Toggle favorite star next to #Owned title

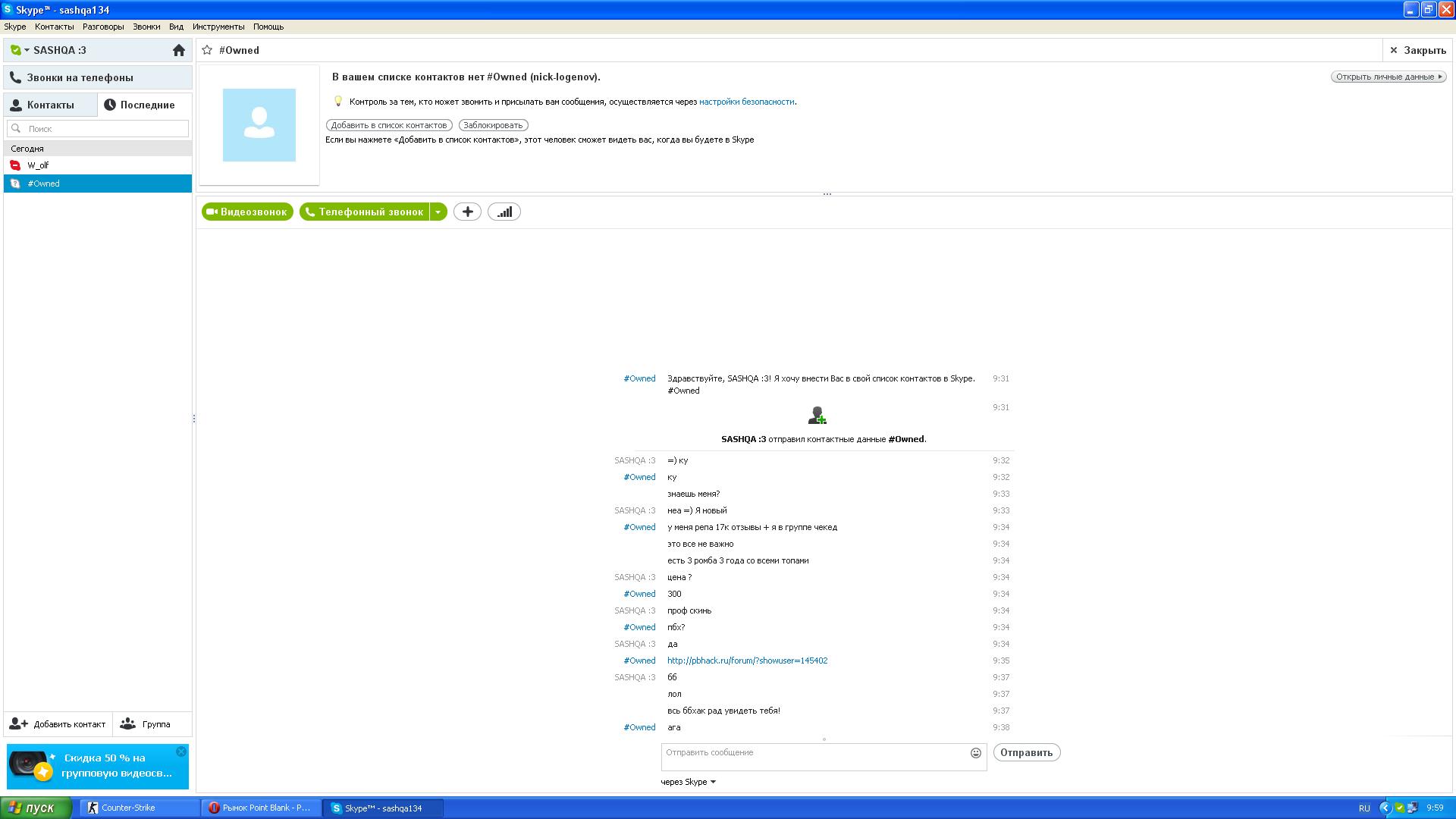[x=207, y=50]
